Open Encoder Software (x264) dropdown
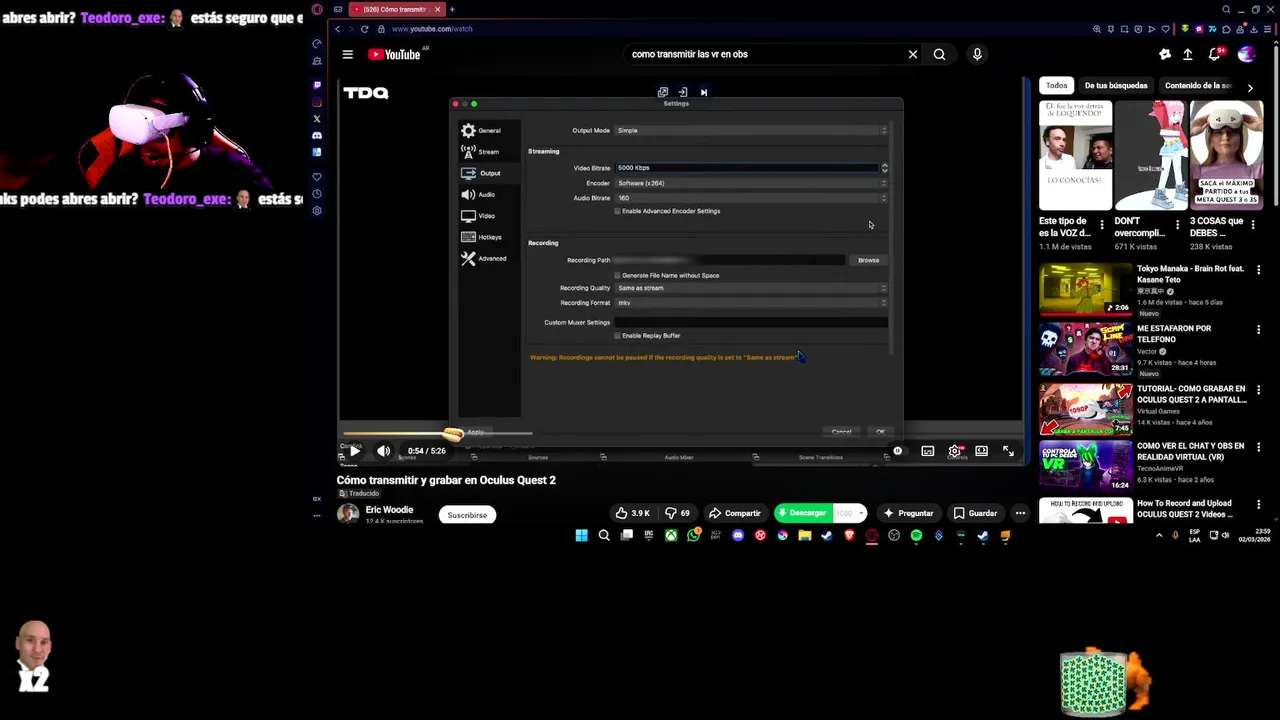Image resolution: width=1280 pixels, height=720 pixels. (x=751, y=183)
